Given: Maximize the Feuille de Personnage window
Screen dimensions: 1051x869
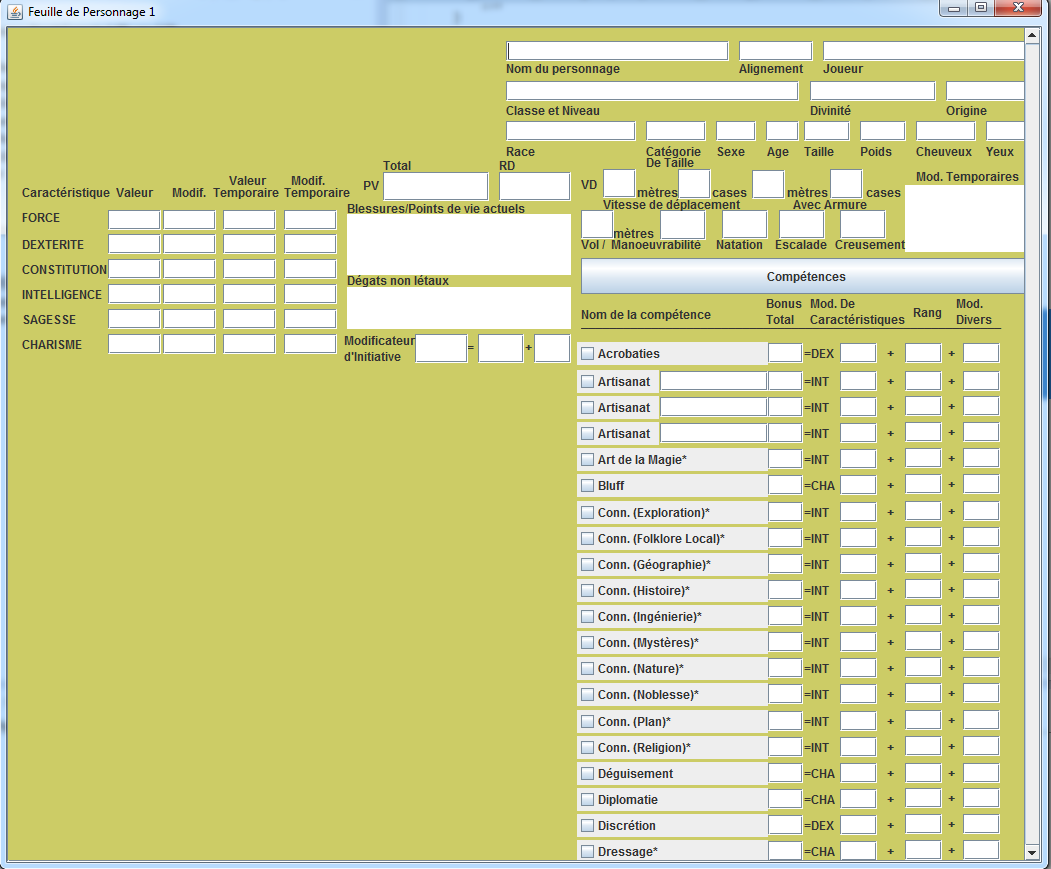Looking at the screenshot, I should [x=981, y=8].
